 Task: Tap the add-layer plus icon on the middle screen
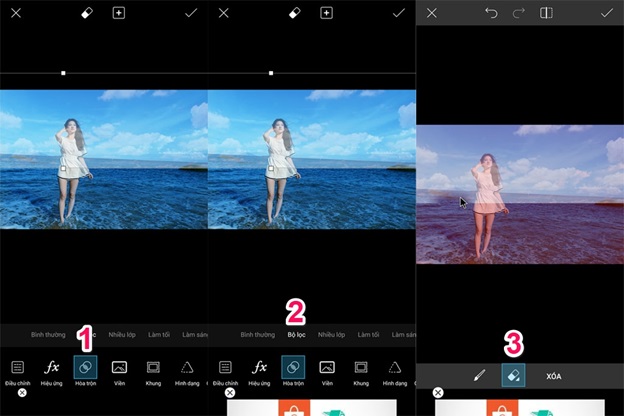tap(326, 13)
